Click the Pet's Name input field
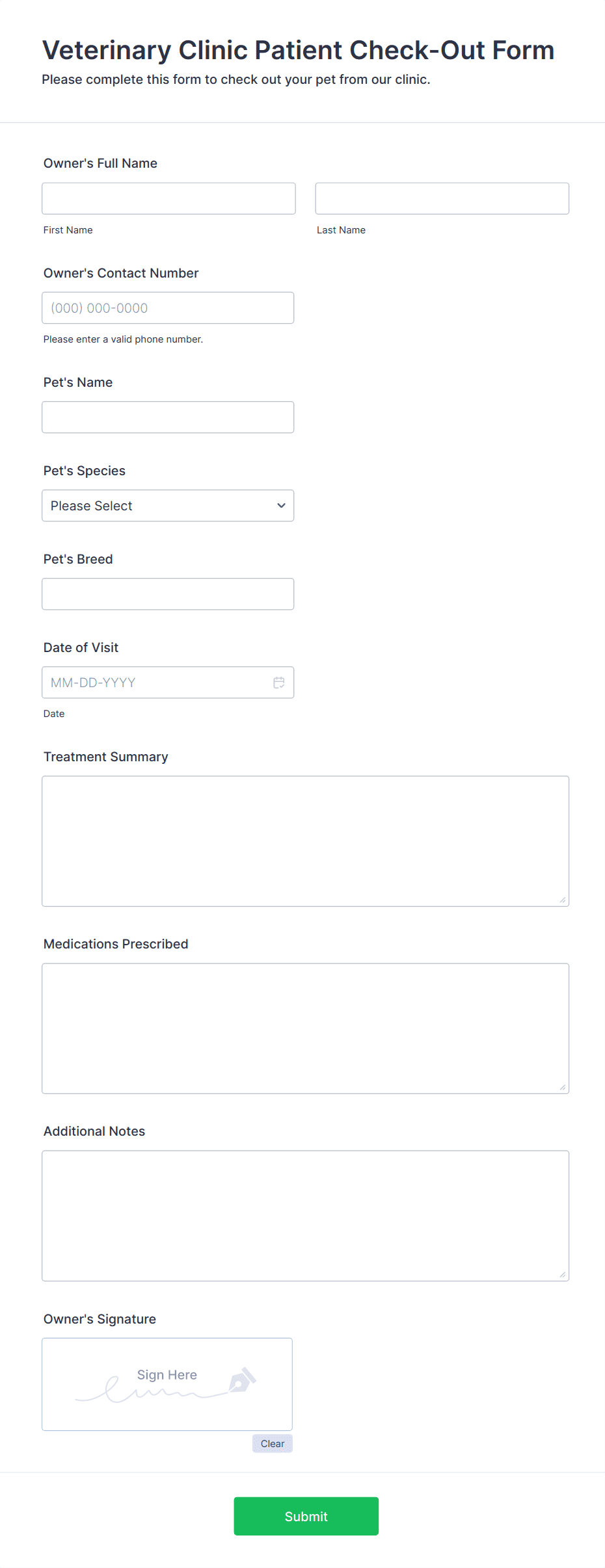The image size is (605, 1568). (x=168, y=417)
